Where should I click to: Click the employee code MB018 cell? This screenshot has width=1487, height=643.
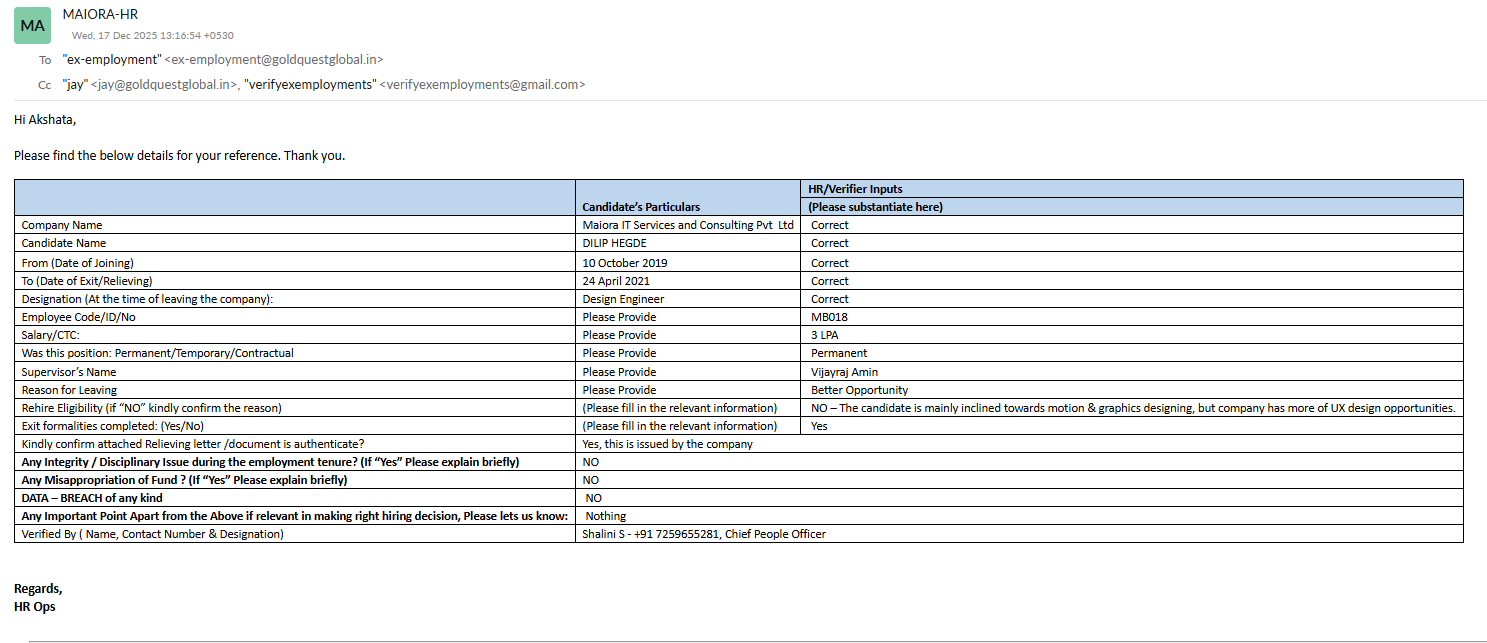point(1133,317)
